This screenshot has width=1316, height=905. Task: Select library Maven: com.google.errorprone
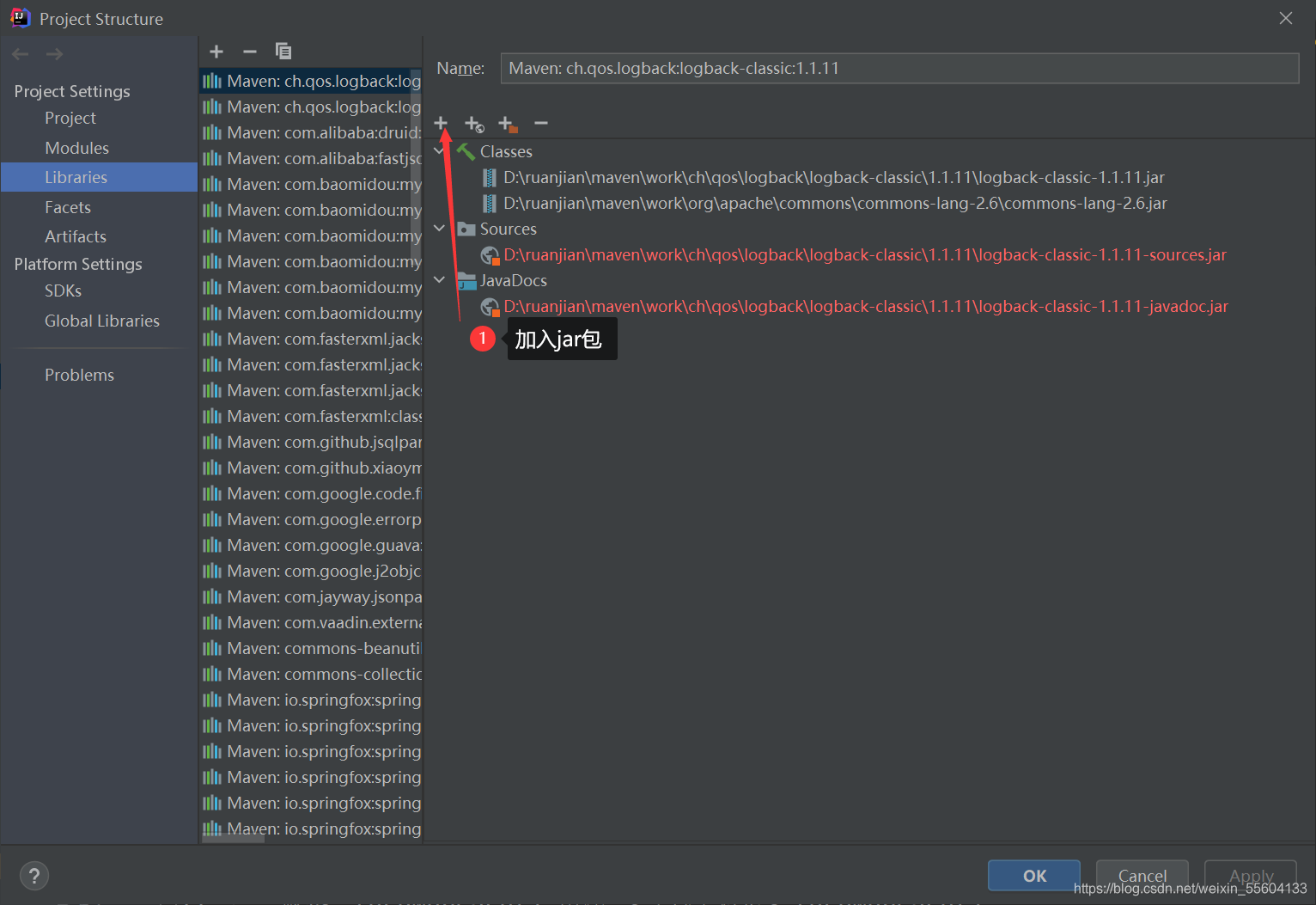coord(311,519)
